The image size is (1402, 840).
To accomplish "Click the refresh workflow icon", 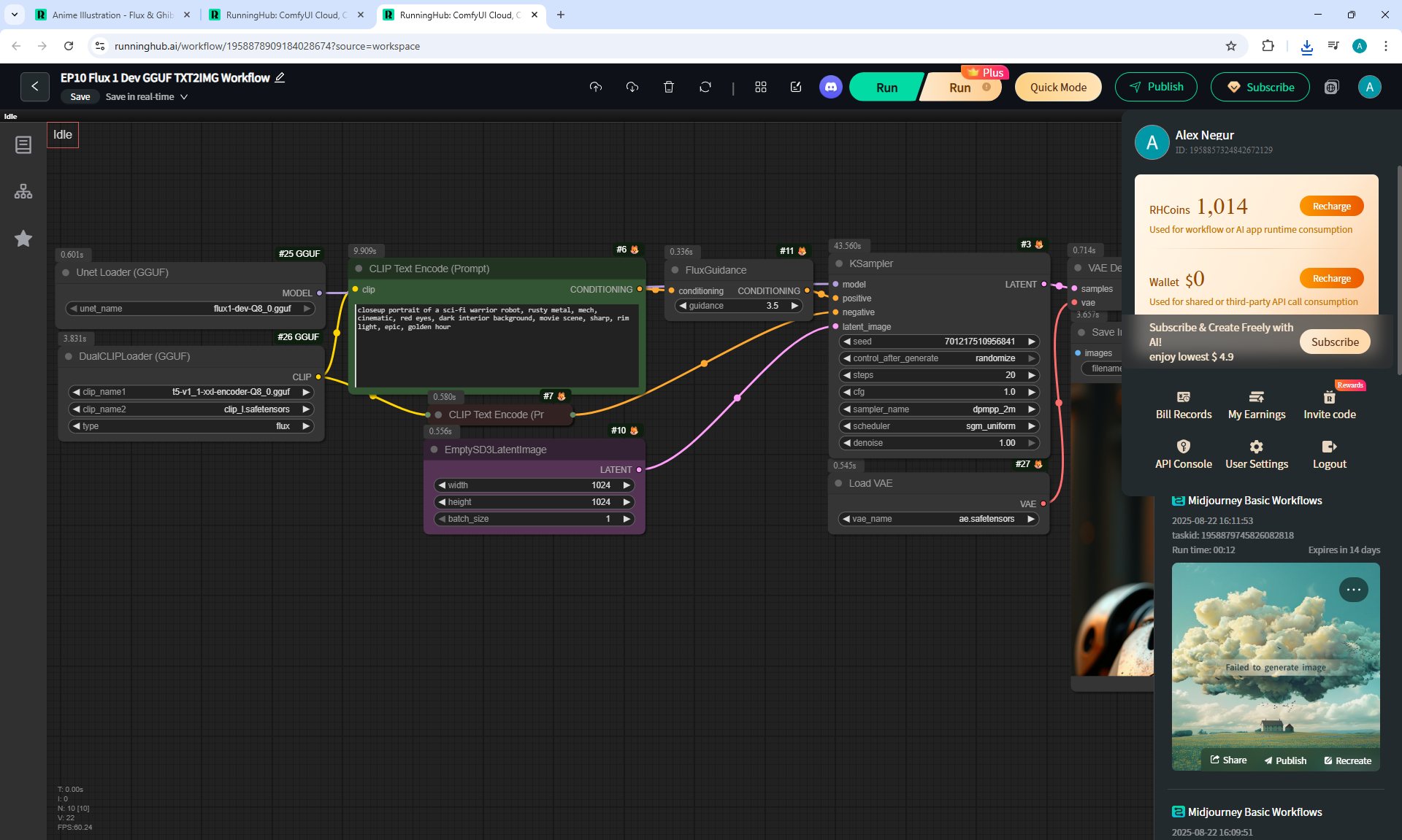I will [x=705, y=87].
